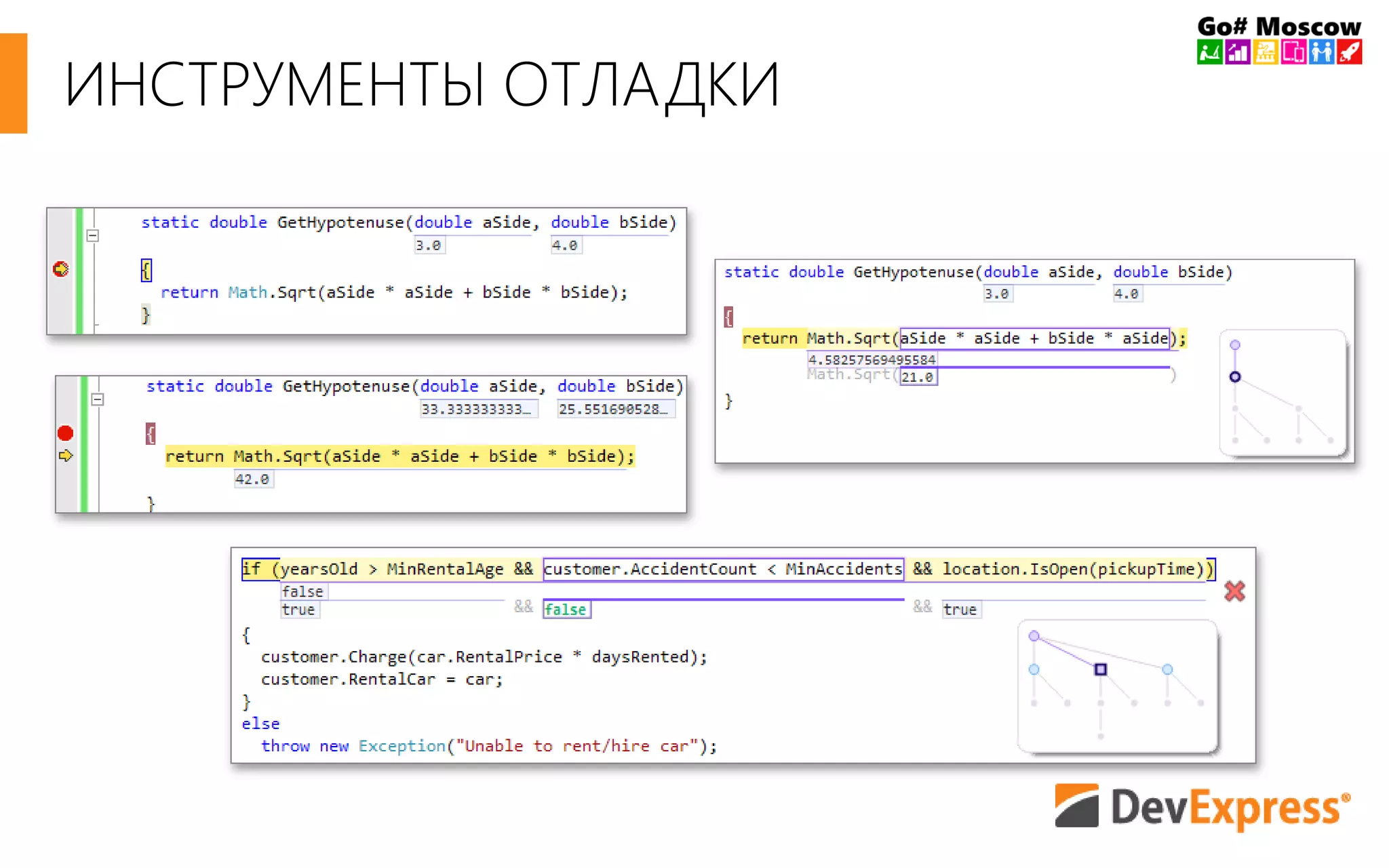Select dark highlighted node in Math.Sqrt expression tree
The height and width of the screenshot is (868, 1389).
click(x=1235, y=377)
